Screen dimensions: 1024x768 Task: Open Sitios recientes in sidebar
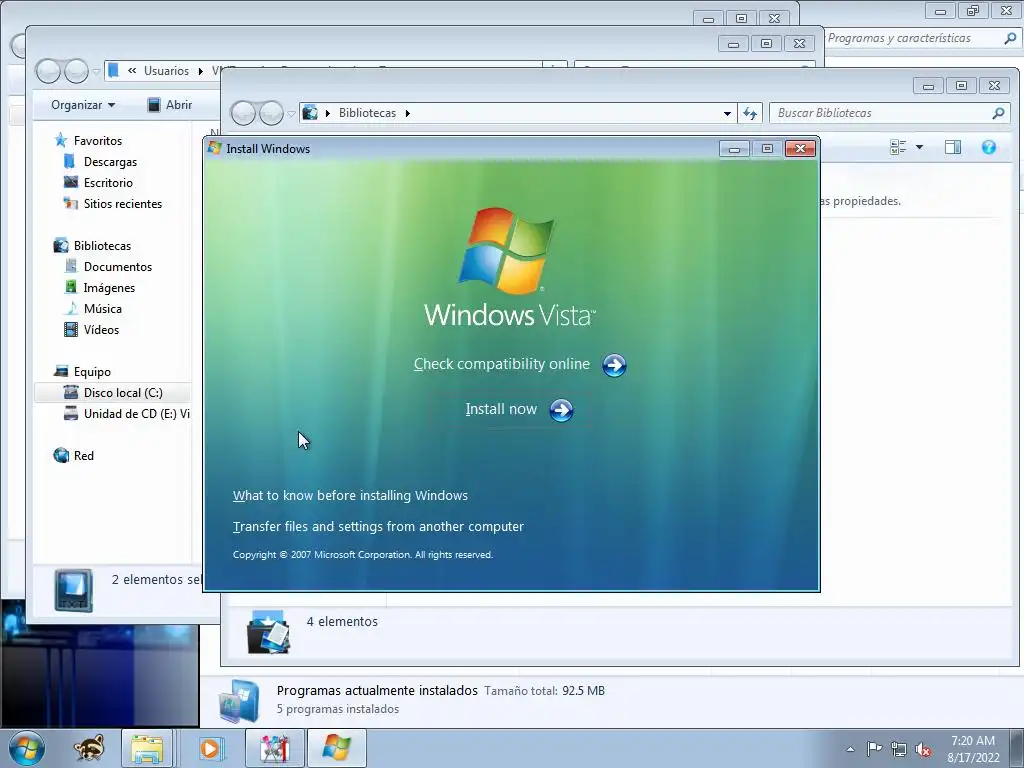coord(123,204)
